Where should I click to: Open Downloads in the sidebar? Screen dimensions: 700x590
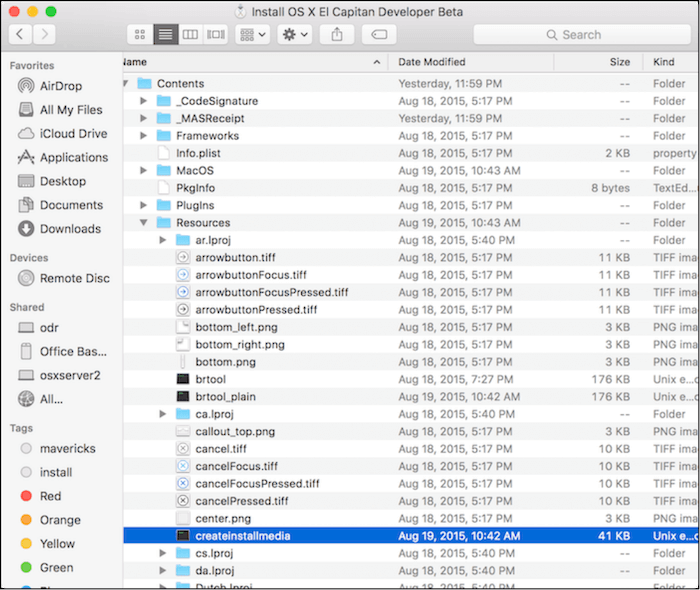point(70,229)
